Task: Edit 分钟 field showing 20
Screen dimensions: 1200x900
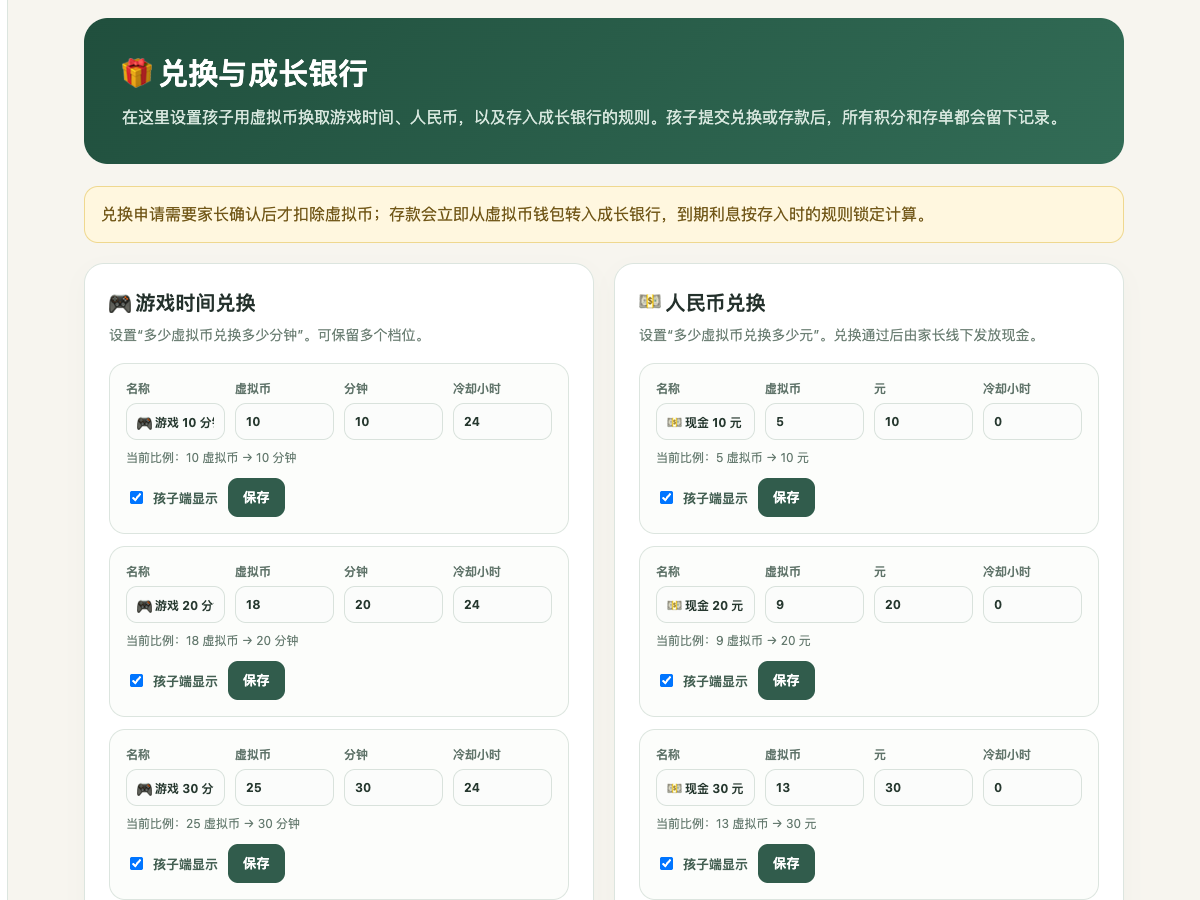Action: 393,604
